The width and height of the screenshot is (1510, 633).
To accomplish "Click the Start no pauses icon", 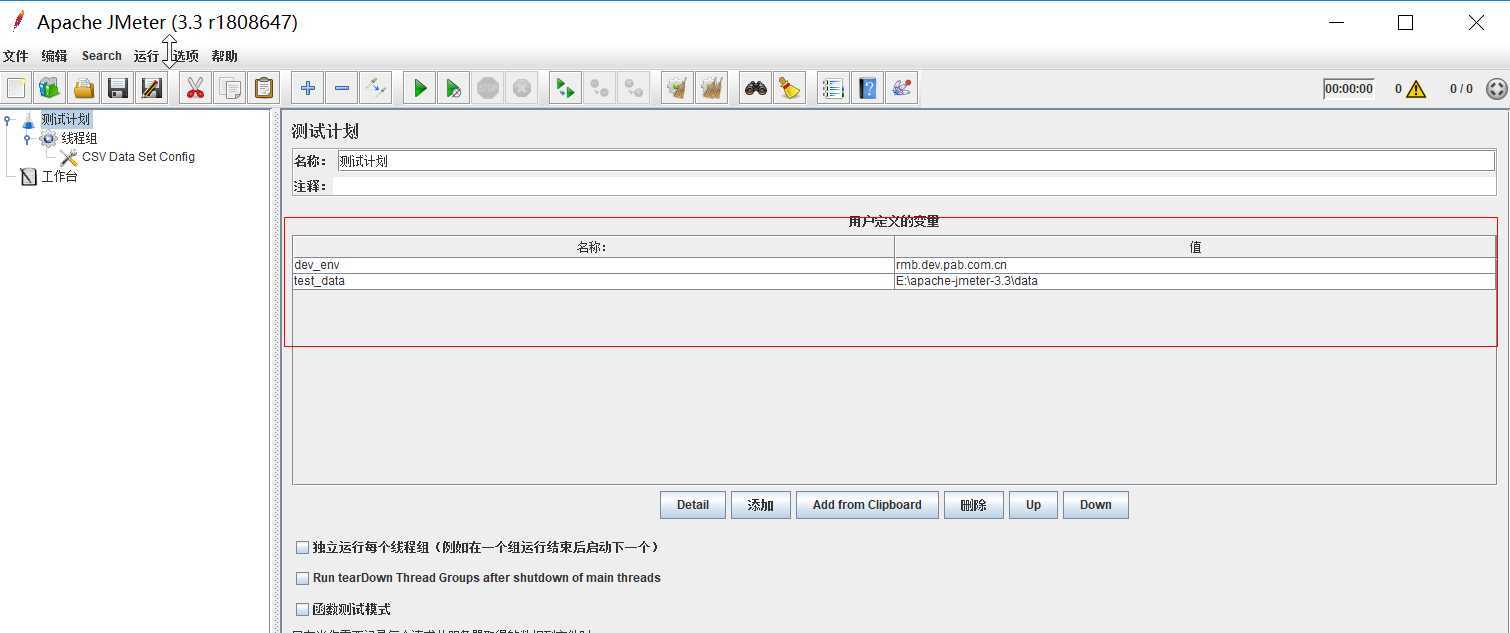I will click(454, 88).
